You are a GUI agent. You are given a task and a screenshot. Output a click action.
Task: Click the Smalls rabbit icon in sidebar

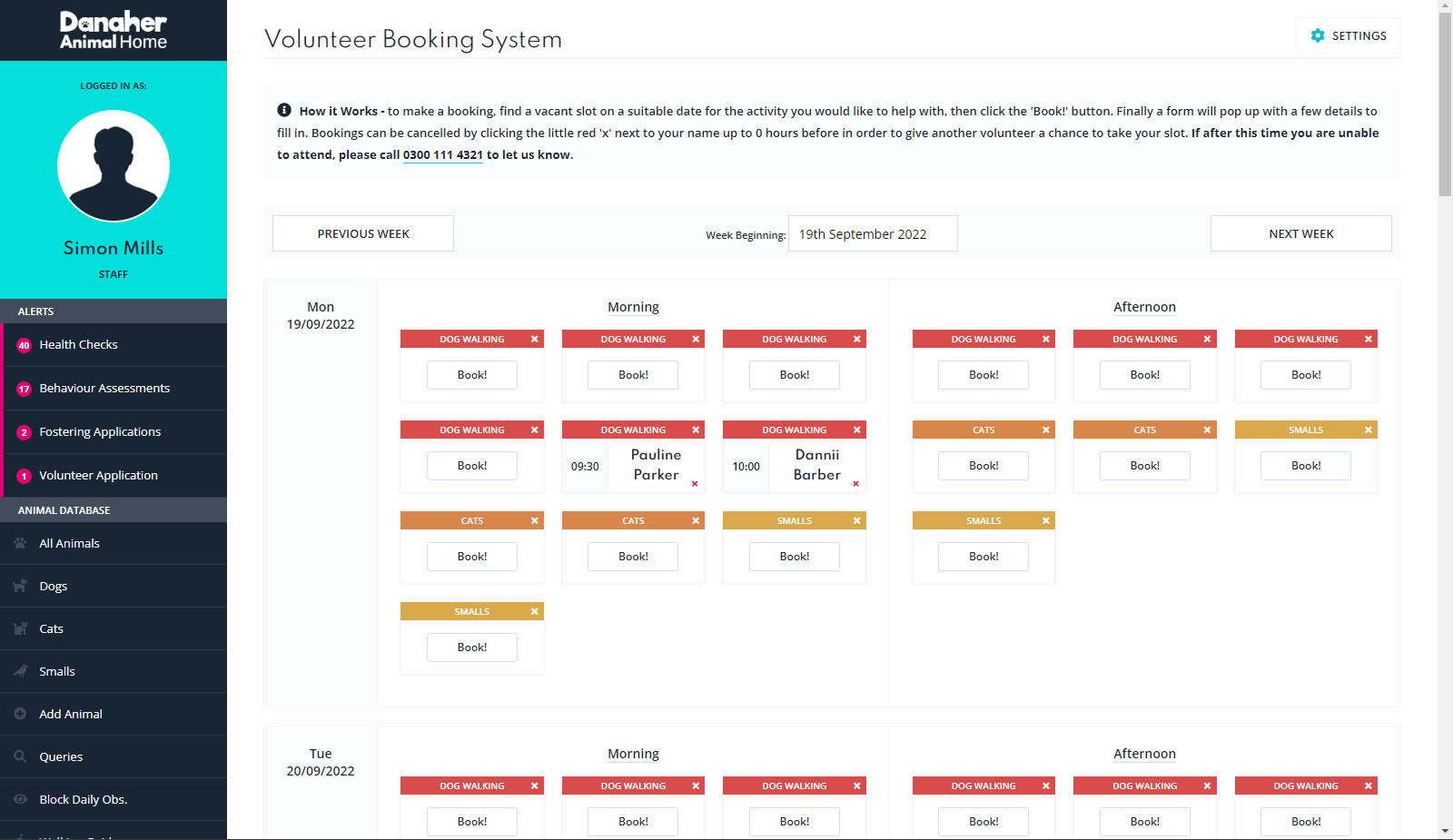click(x=20, y=671)
